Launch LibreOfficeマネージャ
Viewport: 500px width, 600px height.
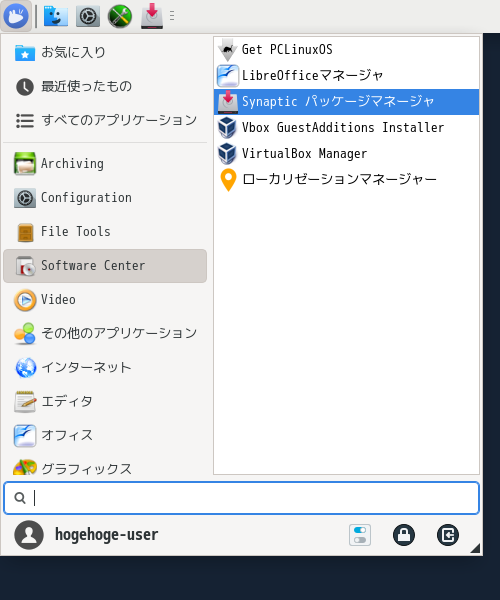[x=346, y=76]
